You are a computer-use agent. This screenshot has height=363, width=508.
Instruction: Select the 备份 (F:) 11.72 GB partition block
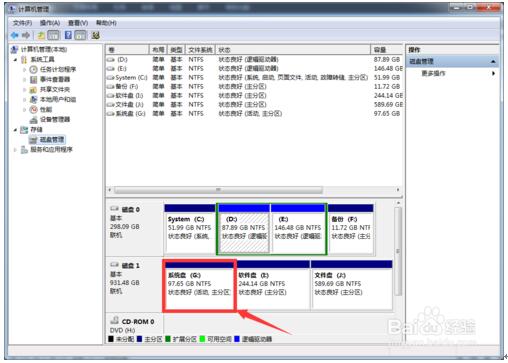tap(351, 229)
